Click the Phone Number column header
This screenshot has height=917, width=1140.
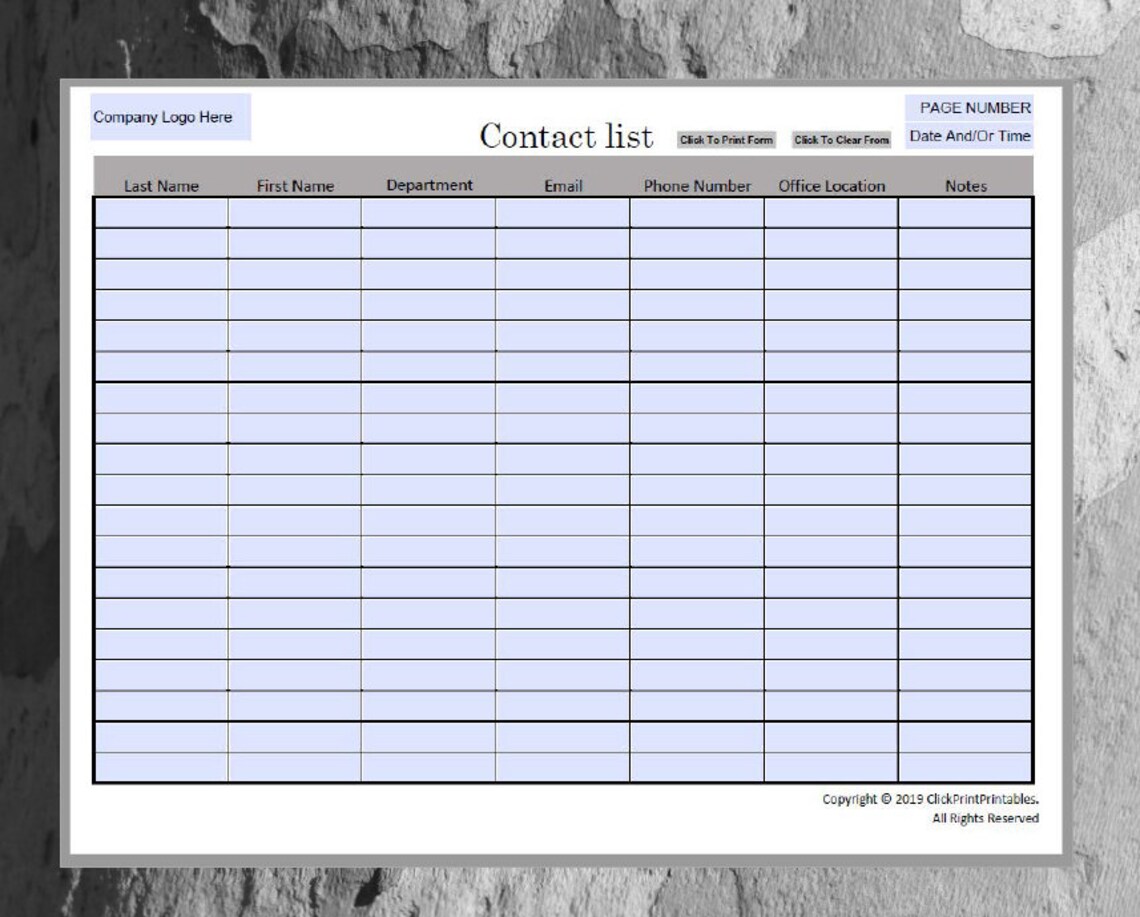tap(697, 185)
